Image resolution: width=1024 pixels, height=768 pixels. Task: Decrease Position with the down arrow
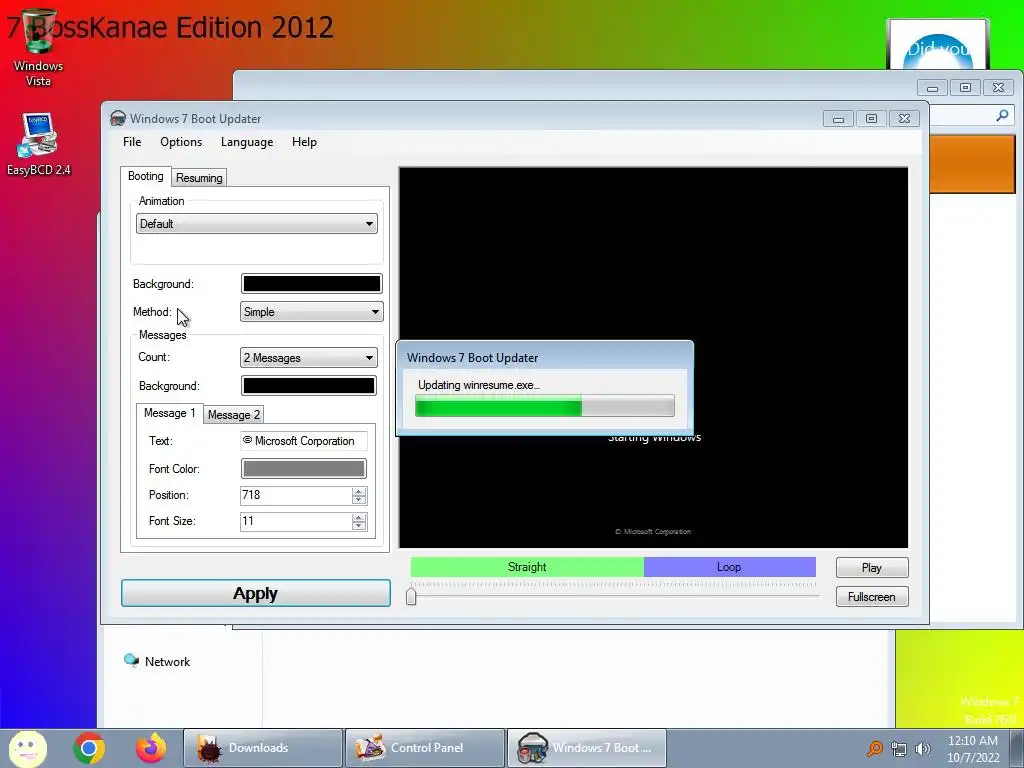tap(359, 500)
